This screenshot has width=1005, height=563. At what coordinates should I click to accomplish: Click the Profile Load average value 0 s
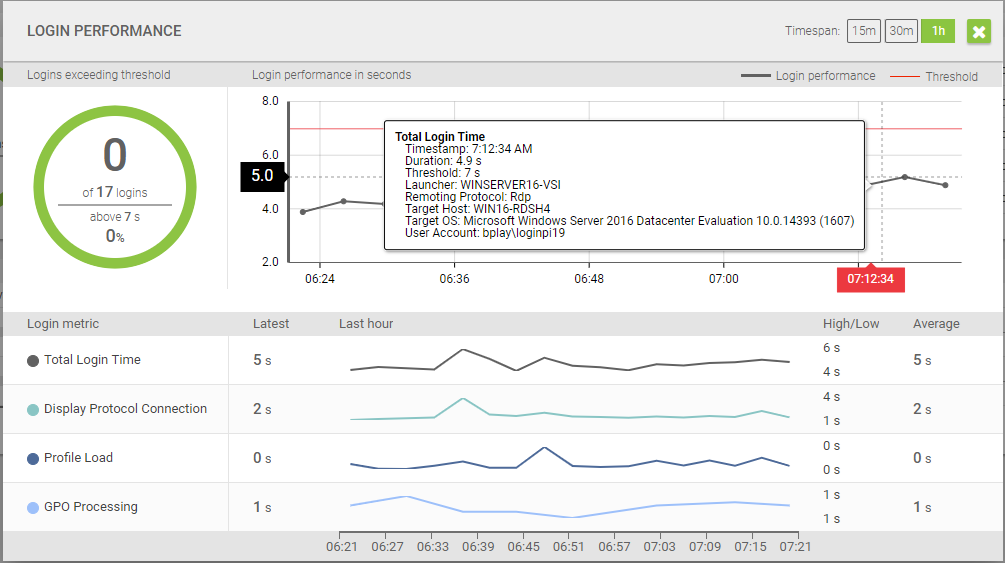click(x=922, y=458)
